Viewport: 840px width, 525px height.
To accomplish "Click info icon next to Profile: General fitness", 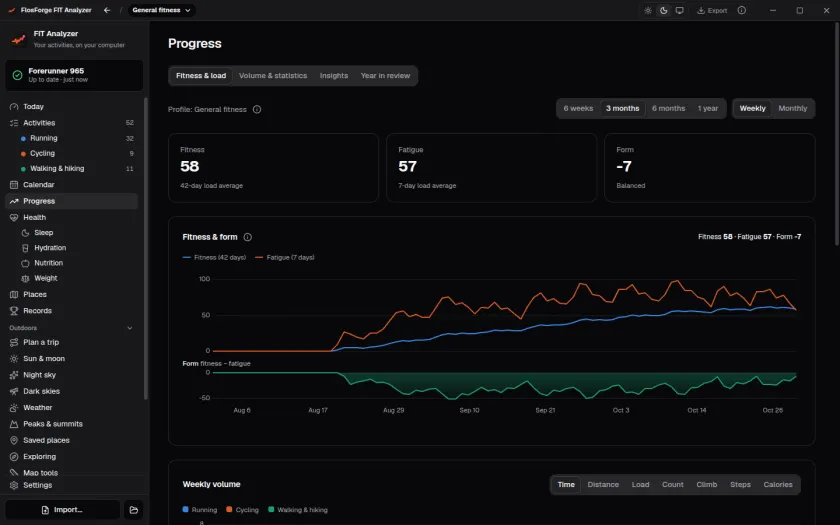I will click(x=257, y=109).
